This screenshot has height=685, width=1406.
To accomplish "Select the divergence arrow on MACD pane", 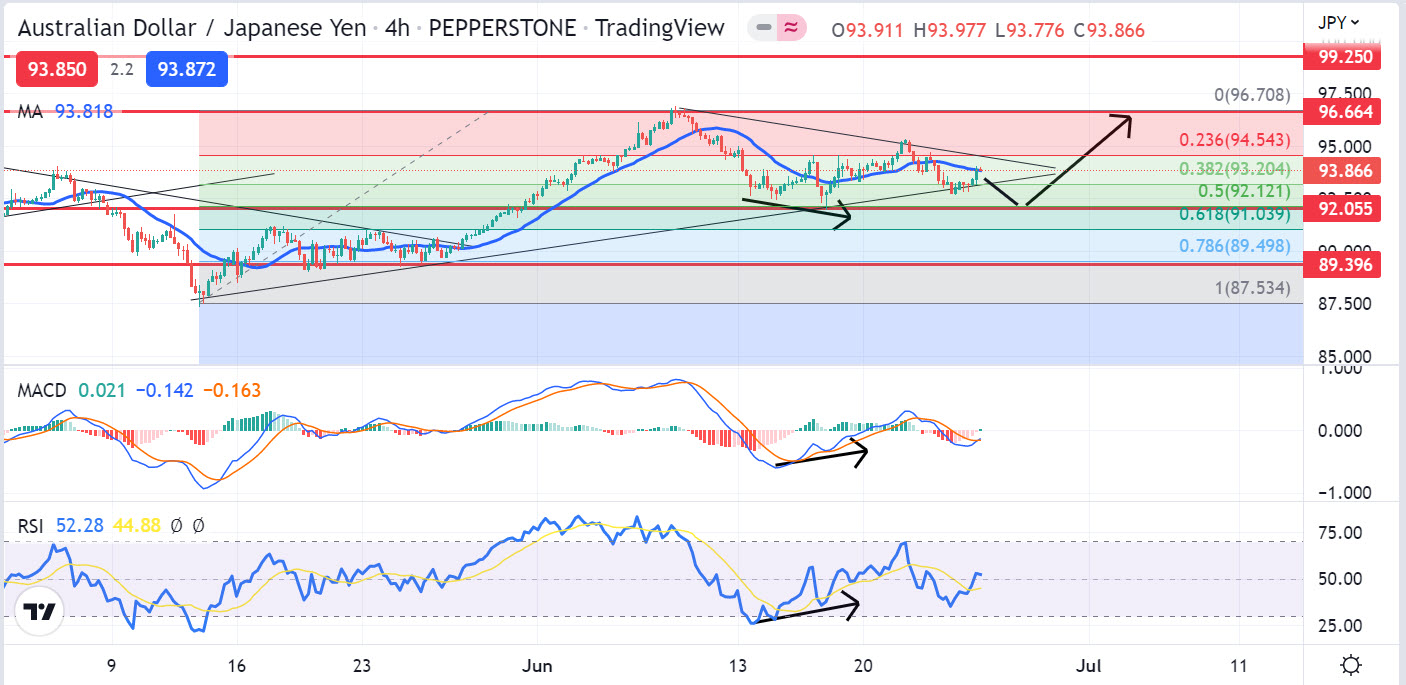I will point(820,453).
